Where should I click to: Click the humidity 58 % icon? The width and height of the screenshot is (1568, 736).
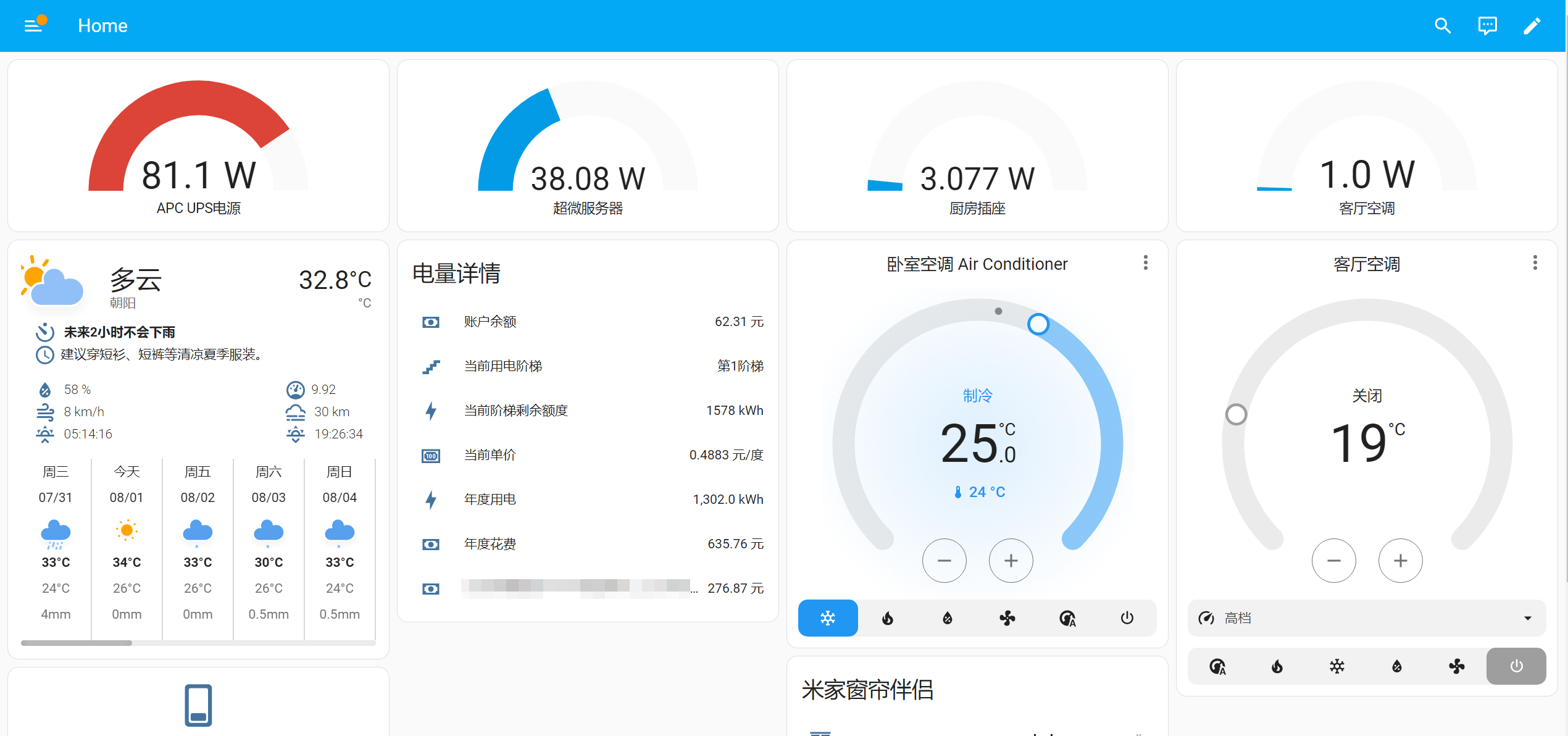pyautogui.click(x=45, y=390)
